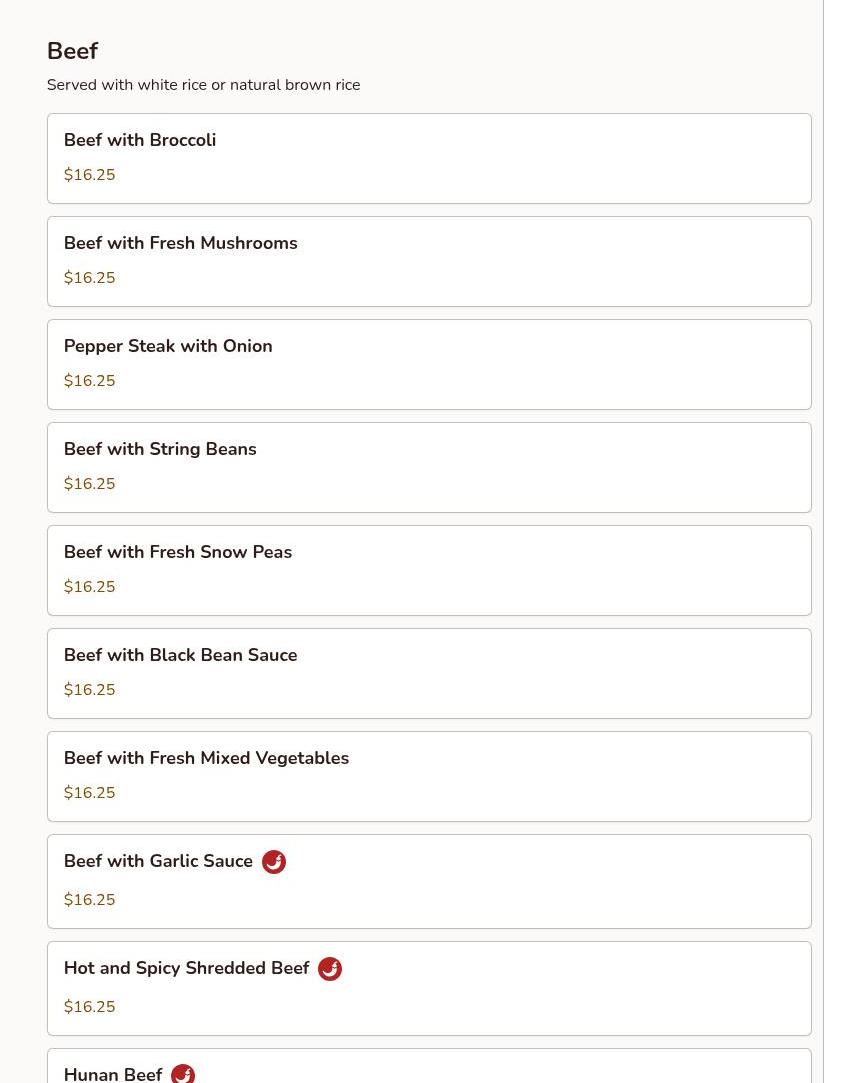Open Beef with Fresh Mixed Vegetables
Image resolution: width=844 pixels, height=1083 pixels.
click(x=429, y=776)
